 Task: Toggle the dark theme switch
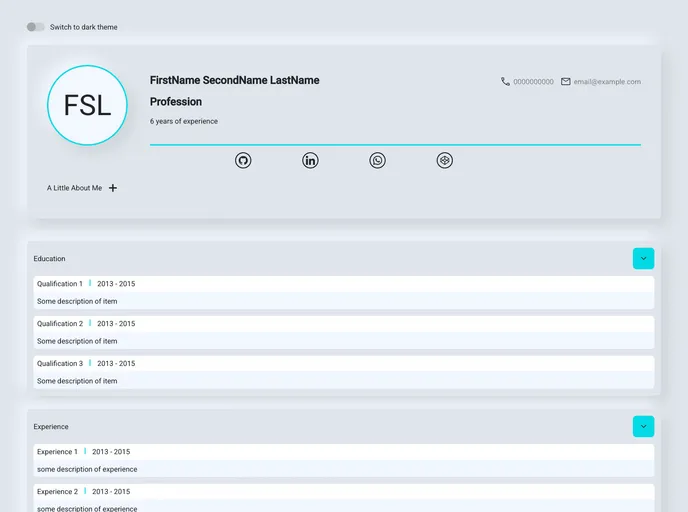(35, 27)
